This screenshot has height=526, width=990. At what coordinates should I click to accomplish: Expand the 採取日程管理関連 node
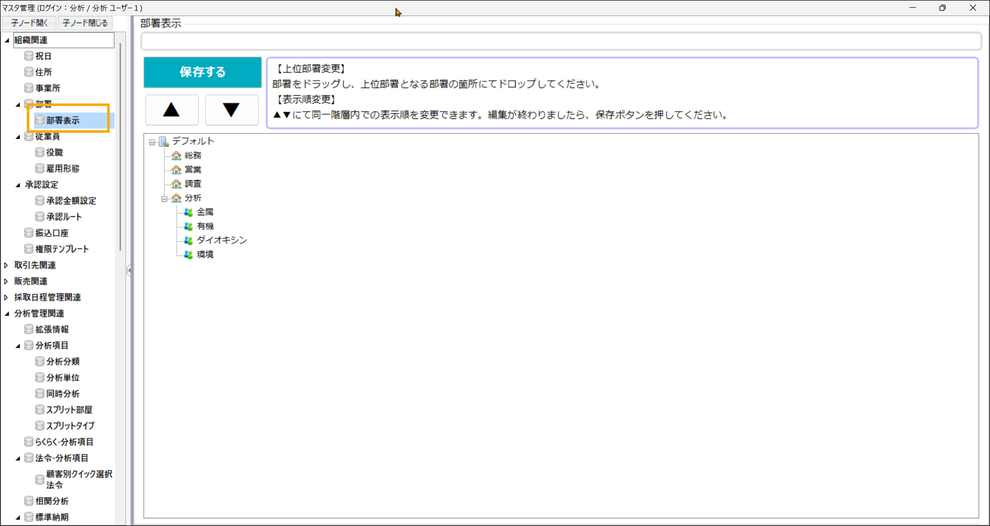(x=7, y=297)
